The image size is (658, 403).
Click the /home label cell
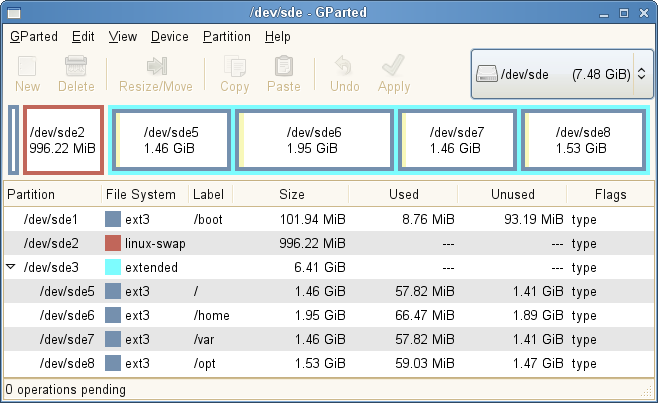point(211,315)
